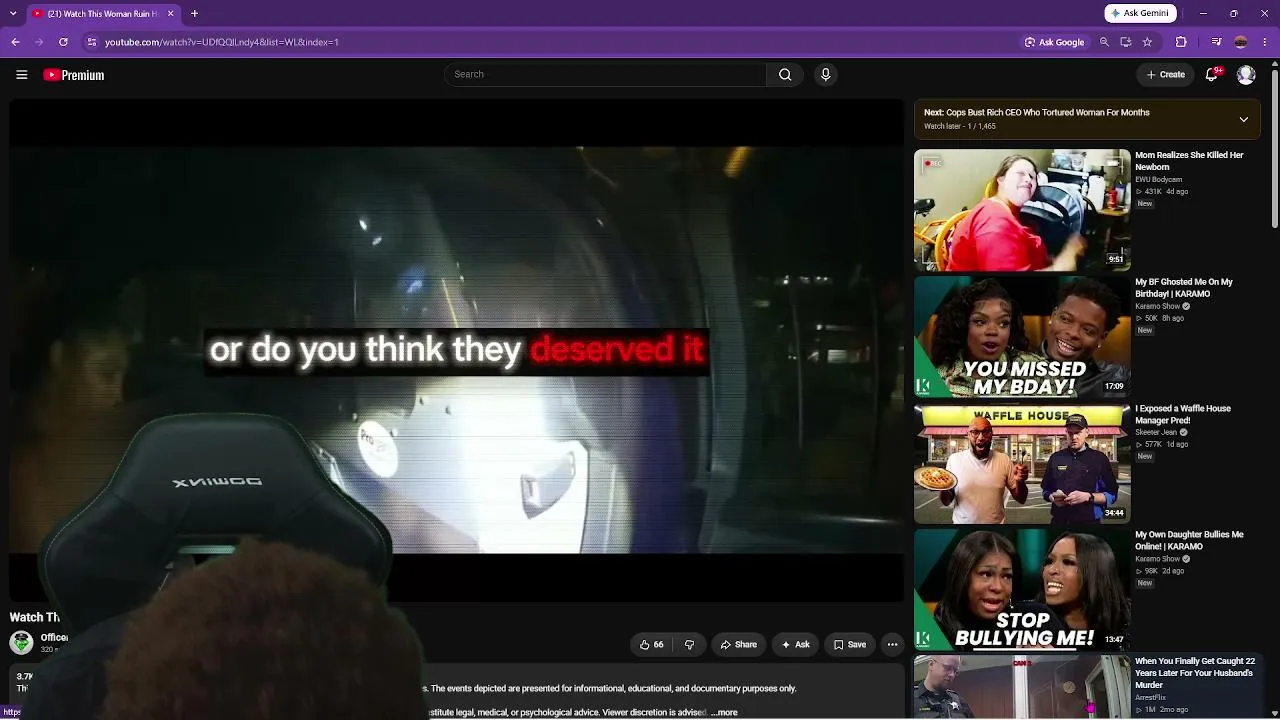
Task: Click the video player area
Action: coord(457,350)
